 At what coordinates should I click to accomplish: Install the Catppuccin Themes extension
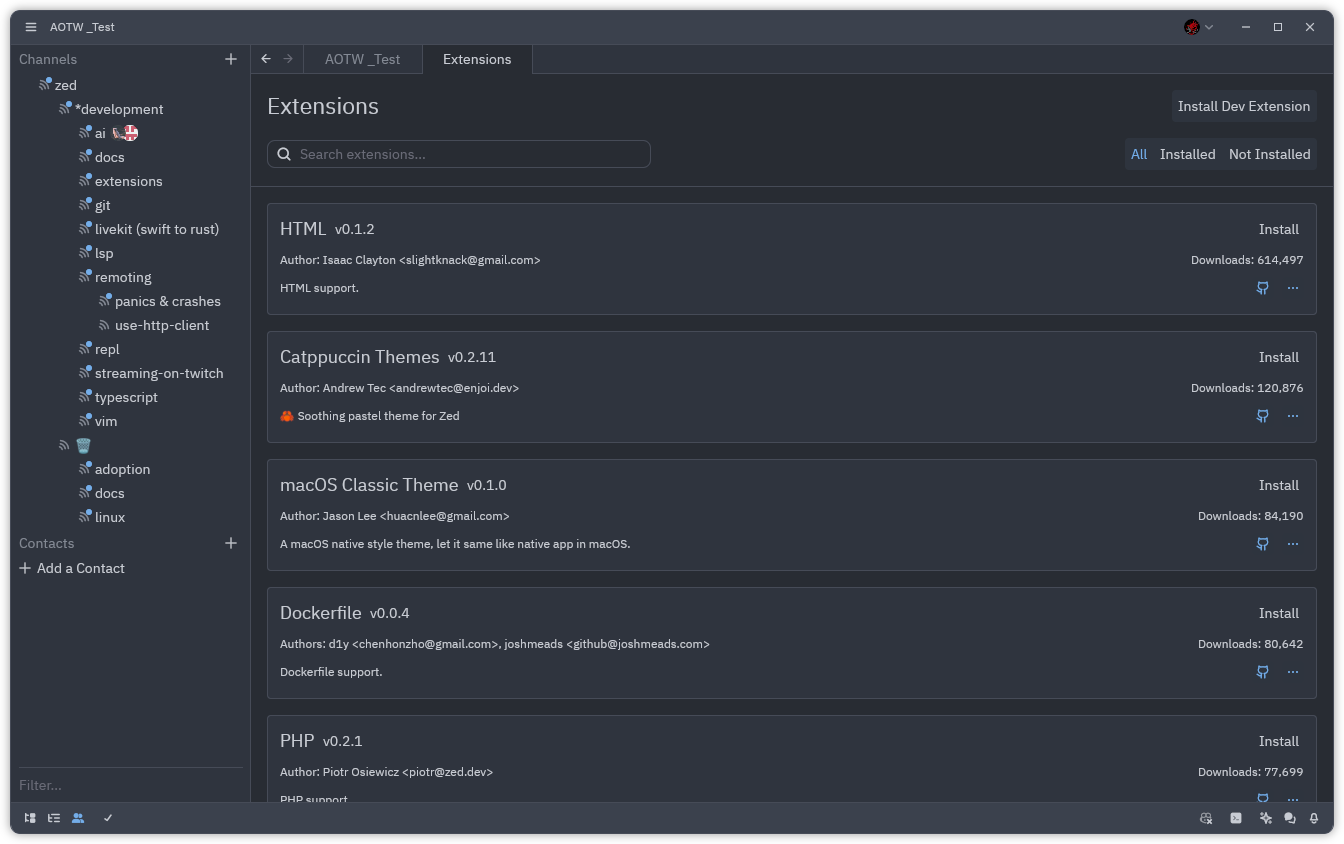1279,357
